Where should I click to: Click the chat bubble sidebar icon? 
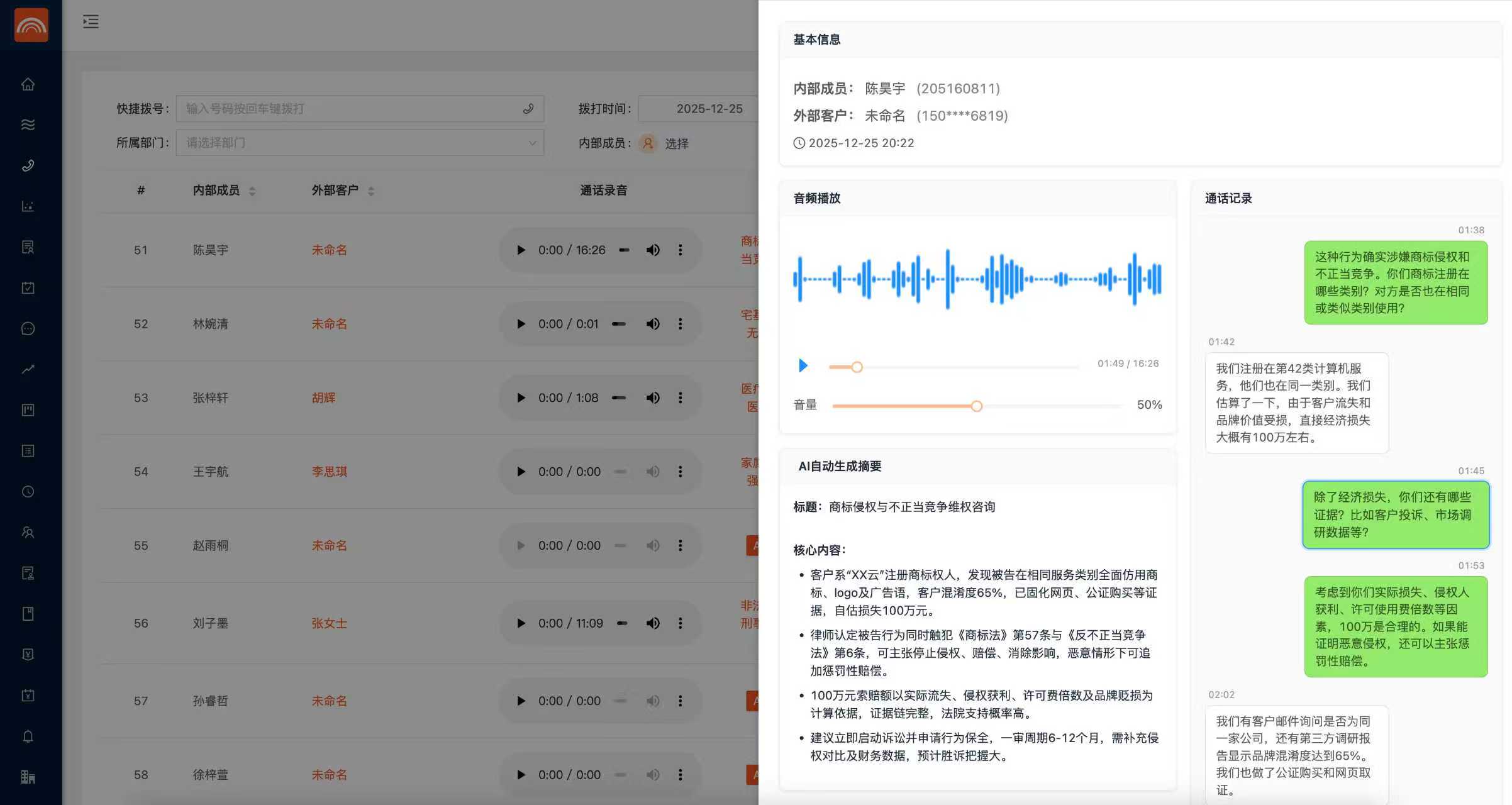tap(28, 328)
